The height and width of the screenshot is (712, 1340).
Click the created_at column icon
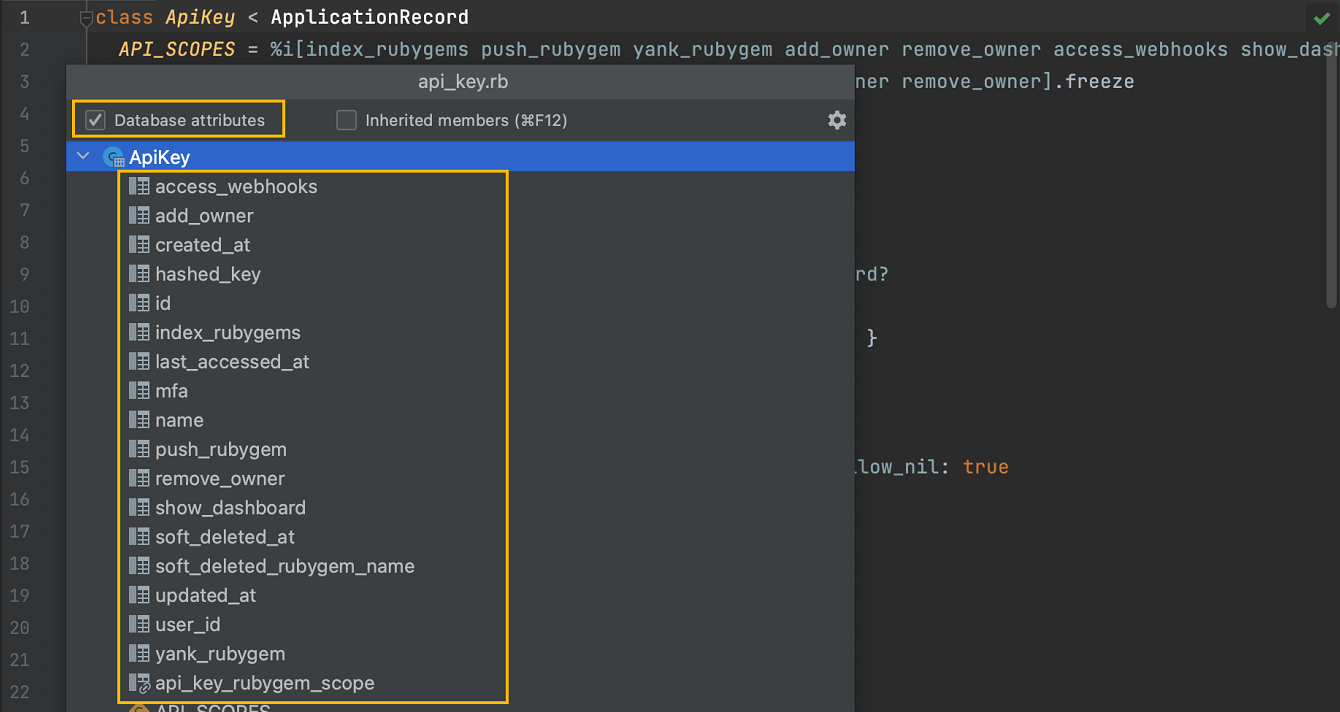(139, 244)
